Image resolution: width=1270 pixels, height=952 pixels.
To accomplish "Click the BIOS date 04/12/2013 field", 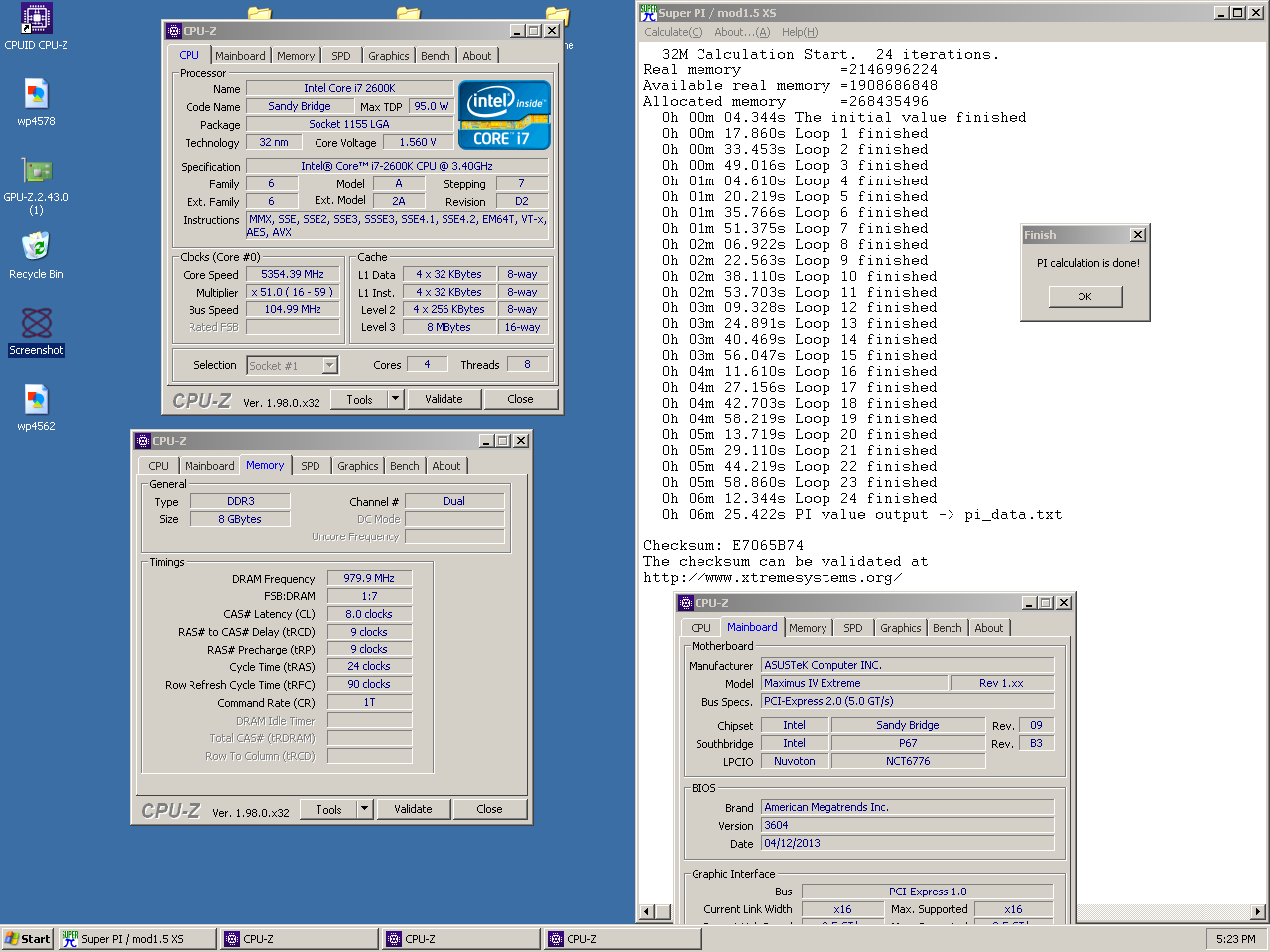I will click(x=907, y=843).
